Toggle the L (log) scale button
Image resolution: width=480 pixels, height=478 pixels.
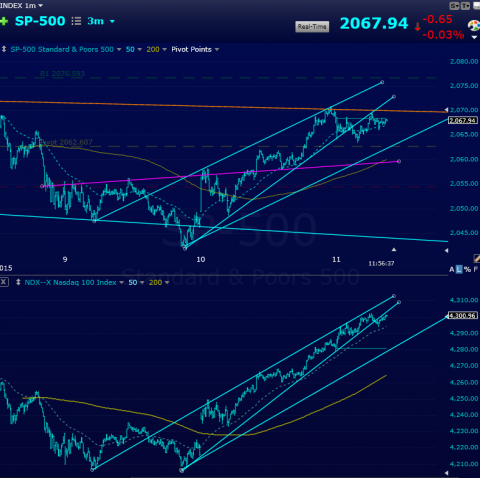459,269
